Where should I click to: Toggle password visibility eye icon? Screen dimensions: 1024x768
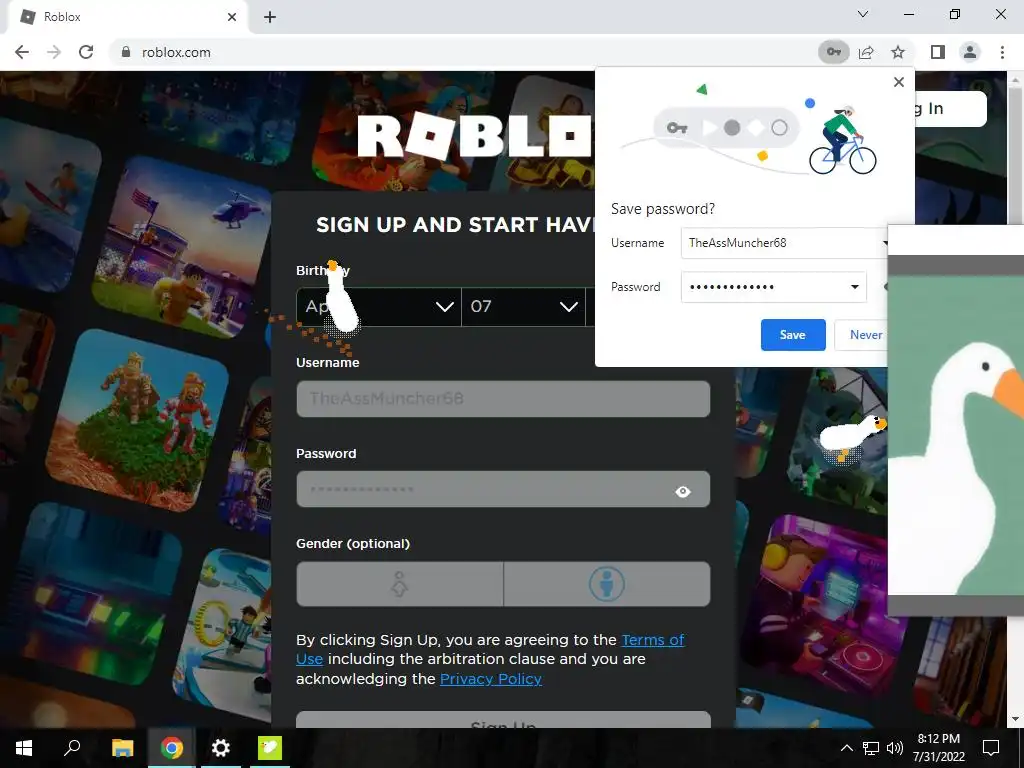click(x=683, y=491)
